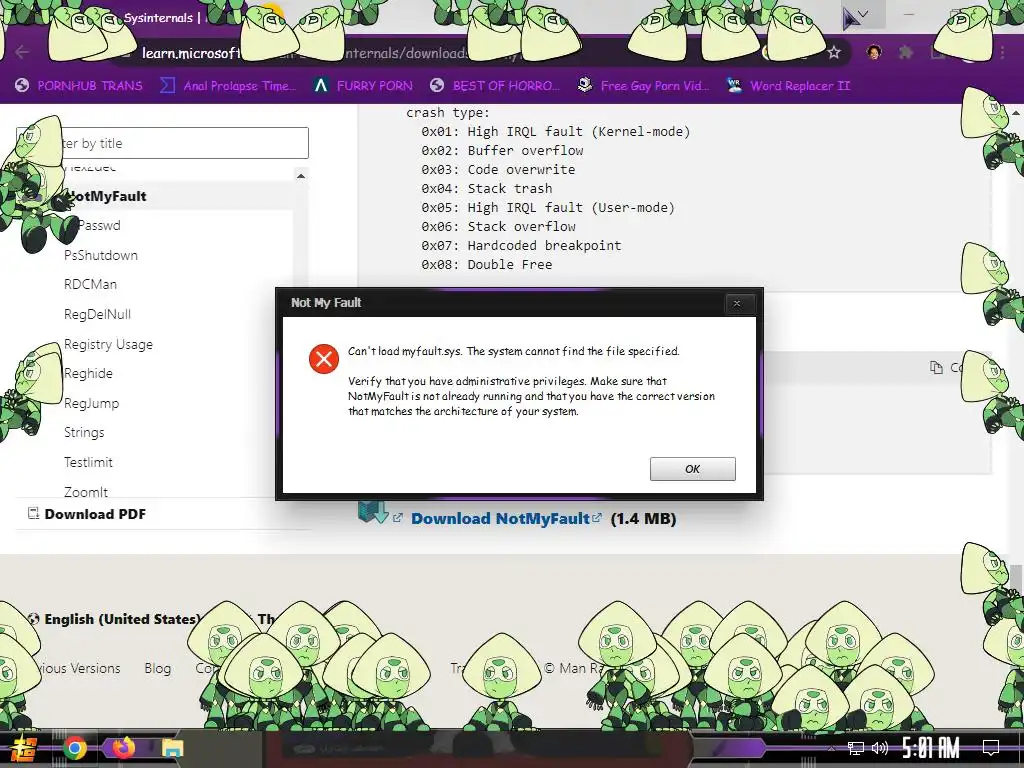
Task: Click Download PDF
Action: 87,514
